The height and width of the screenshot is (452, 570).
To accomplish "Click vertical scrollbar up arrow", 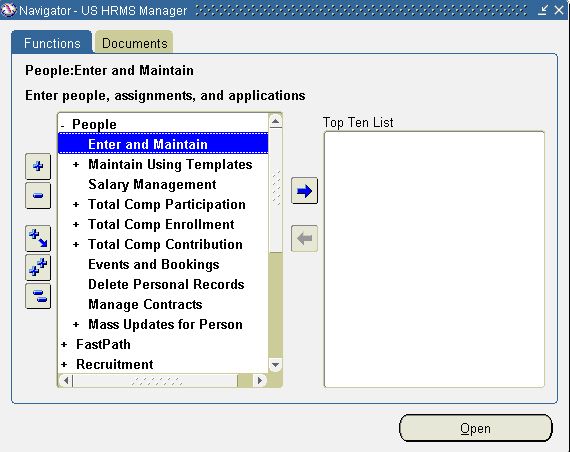I will coord(275,121).
